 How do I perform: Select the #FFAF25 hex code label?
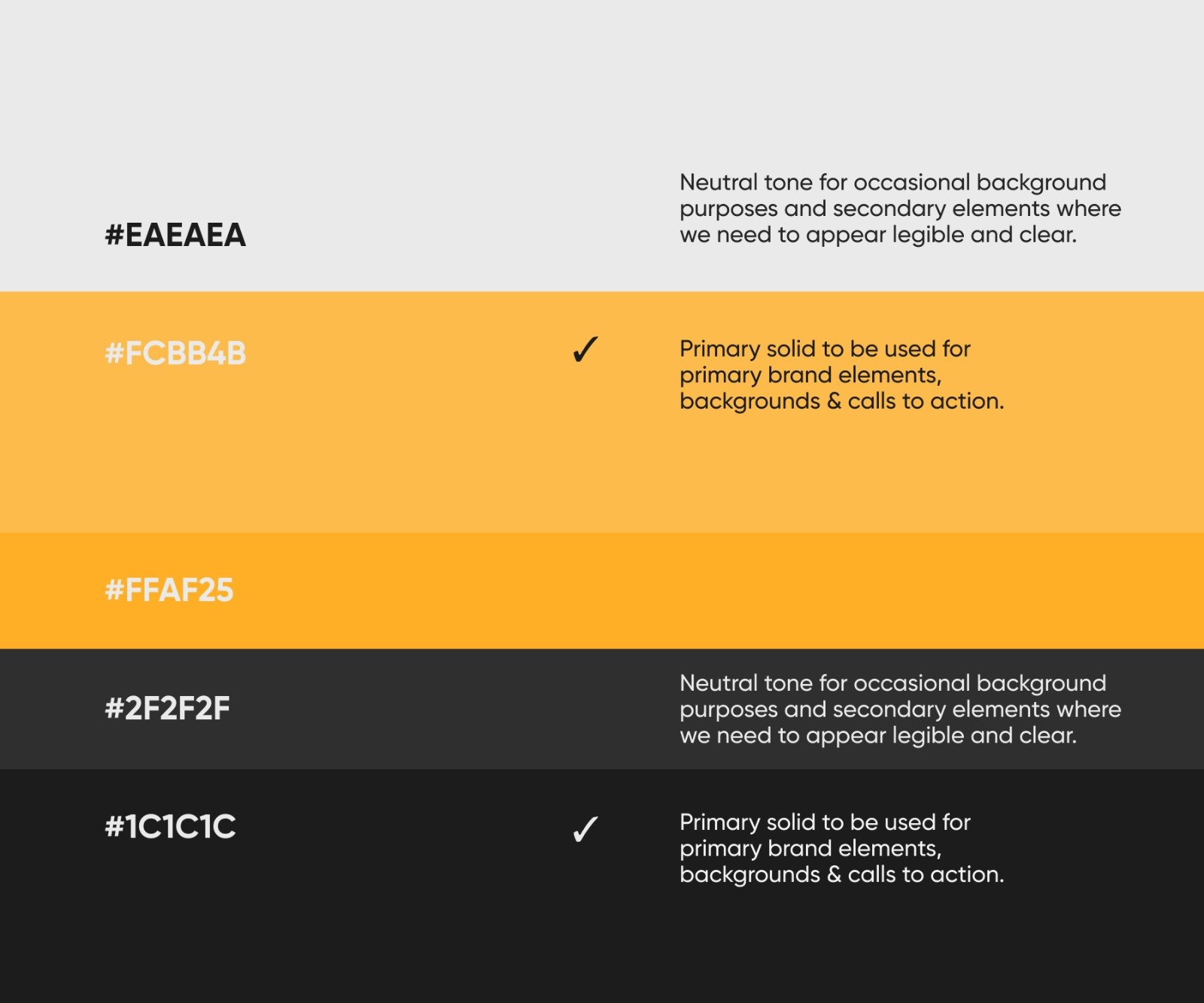pos(169,591)
